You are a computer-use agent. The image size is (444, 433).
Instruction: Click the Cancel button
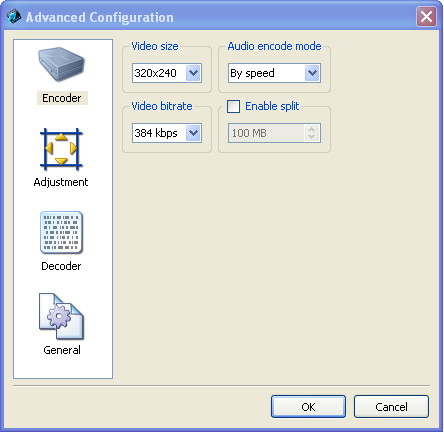pos(391,407)
